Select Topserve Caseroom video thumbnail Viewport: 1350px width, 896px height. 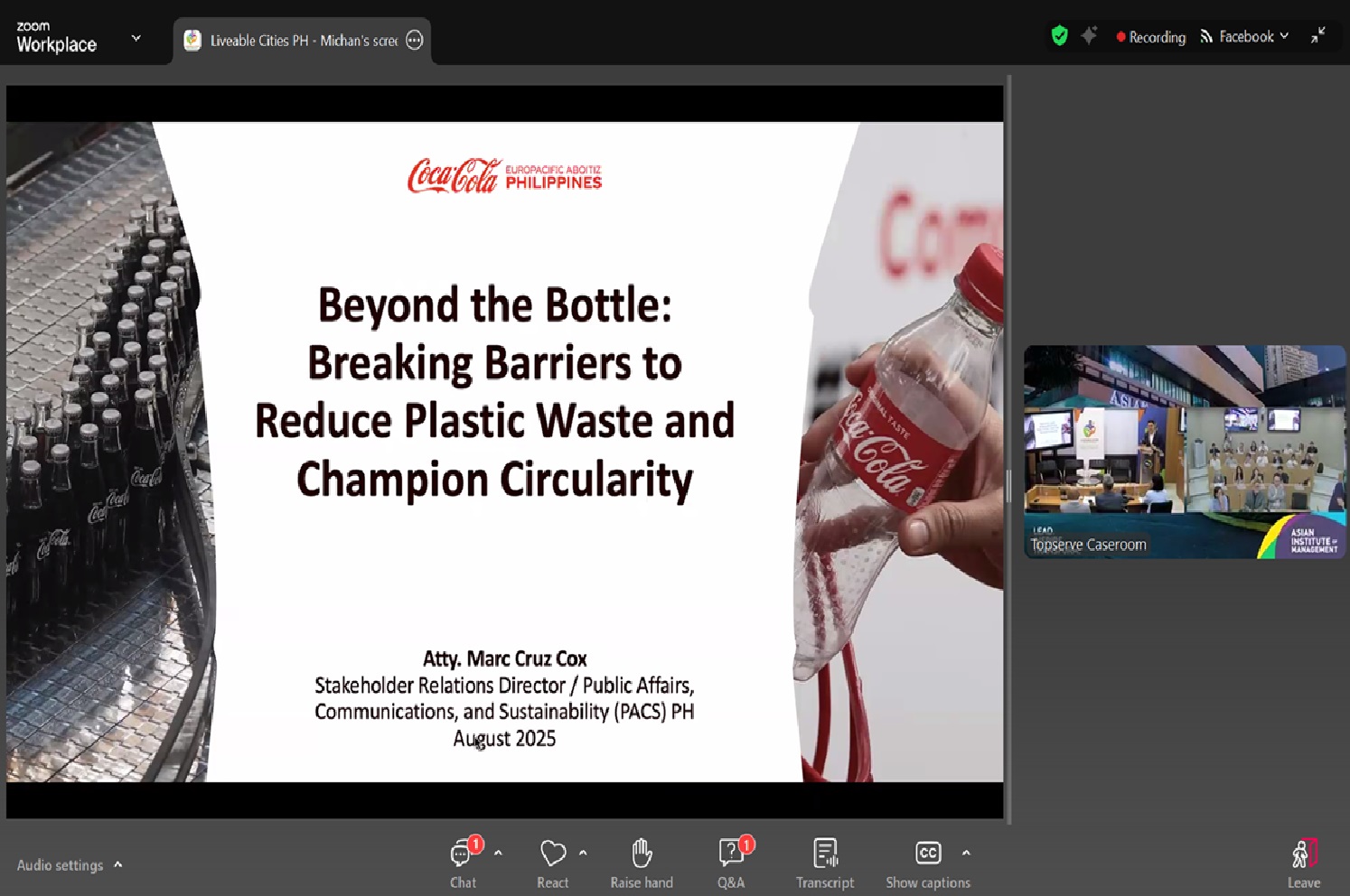[1185, 452]
